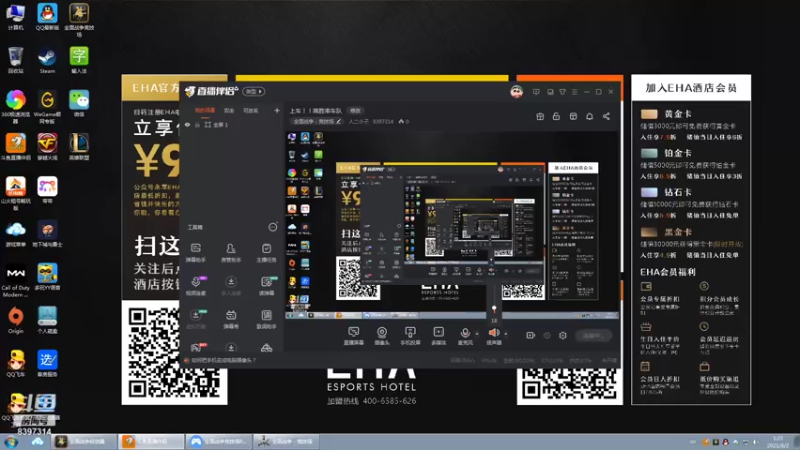This screenshot has height=450, width=800.
Task: Open the user avatar profile
Action: point(516,92)
